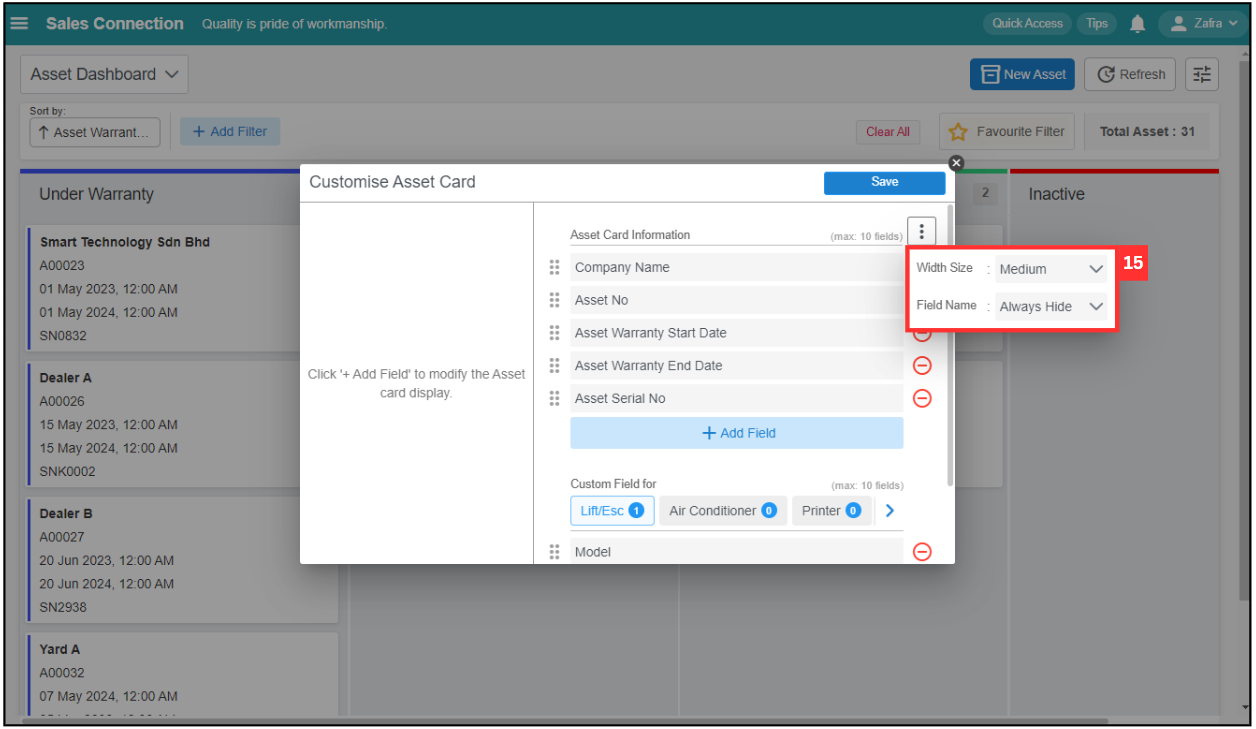Viewport: 1256px width, 729px height.
Task: Expand the Asset Dashboard dropdown
Action: click(104, 74)
